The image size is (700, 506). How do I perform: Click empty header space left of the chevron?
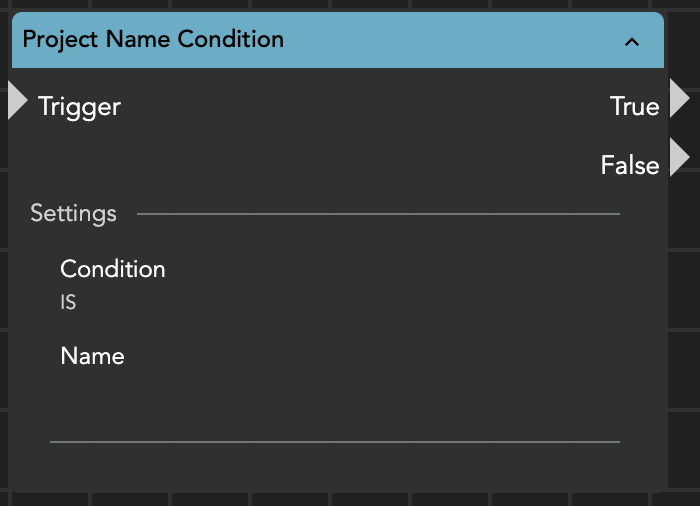click(x=450, y=41)
